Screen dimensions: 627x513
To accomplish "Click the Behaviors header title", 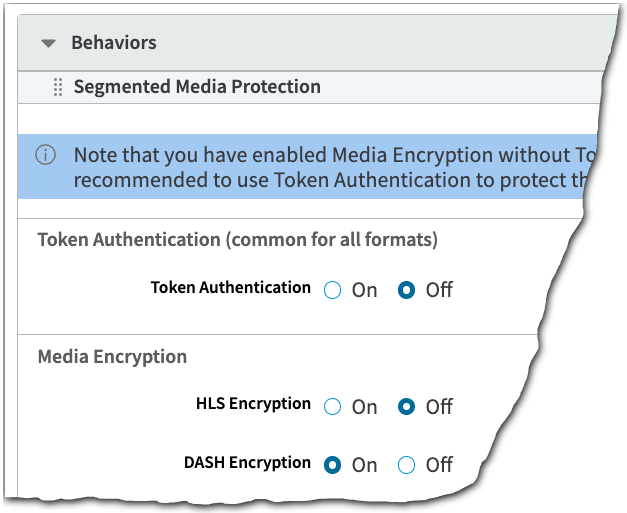I will coord(113,43).
